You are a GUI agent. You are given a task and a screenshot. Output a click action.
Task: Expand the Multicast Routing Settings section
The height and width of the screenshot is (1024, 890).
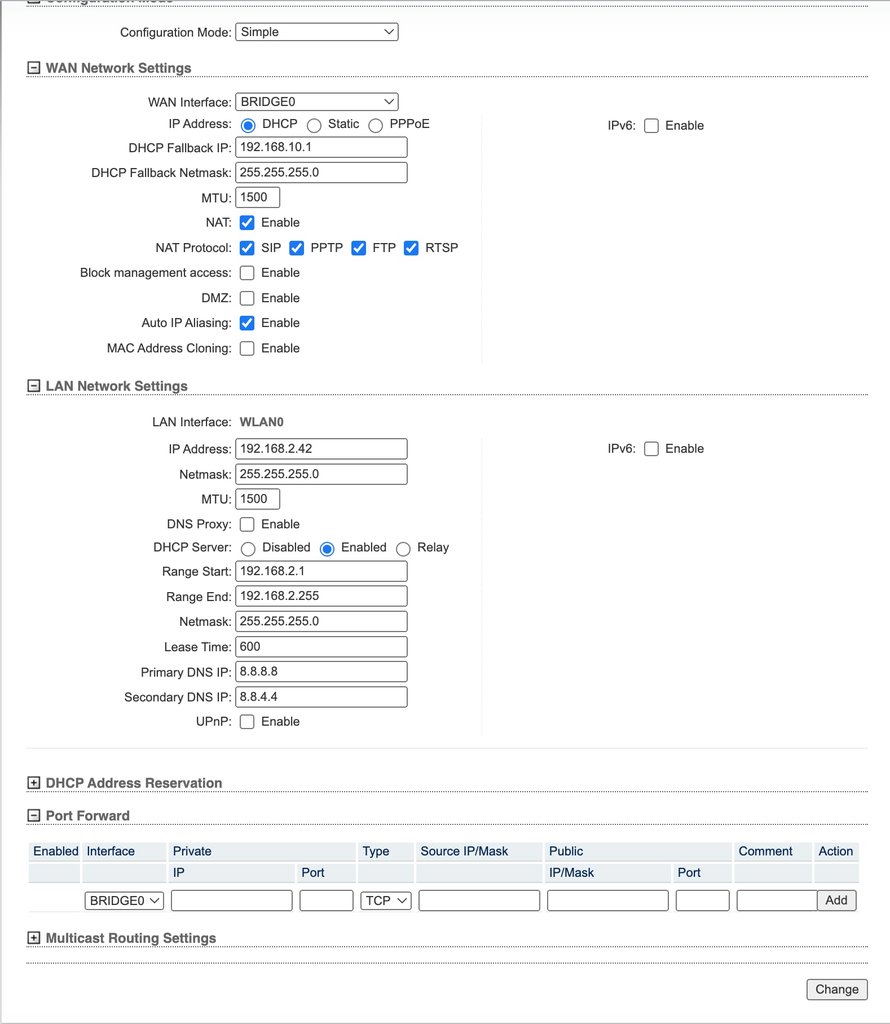[34, 938]
